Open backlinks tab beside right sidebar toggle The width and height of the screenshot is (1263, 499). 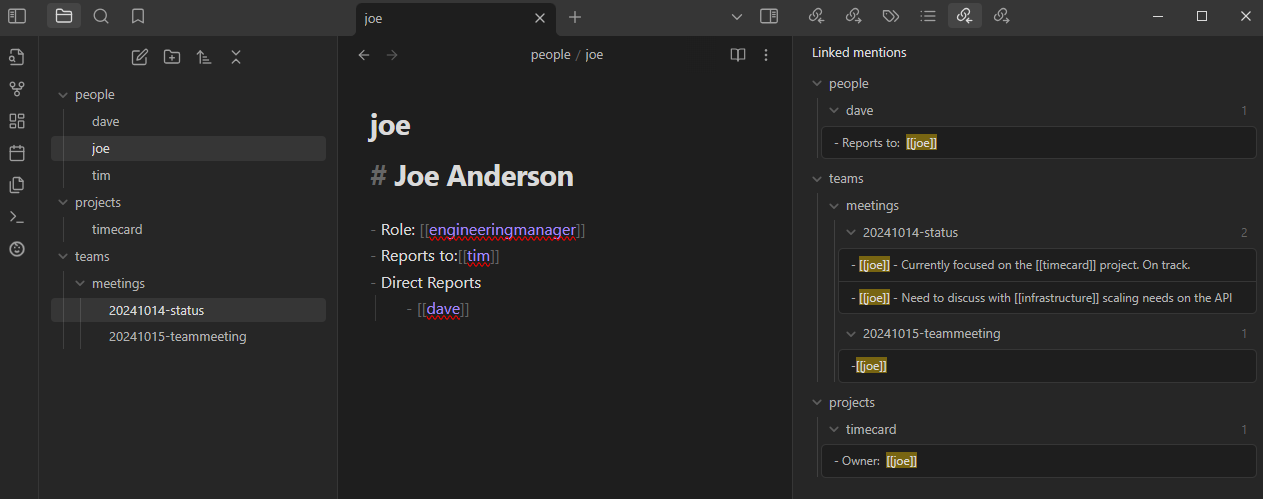pos(816,16)
